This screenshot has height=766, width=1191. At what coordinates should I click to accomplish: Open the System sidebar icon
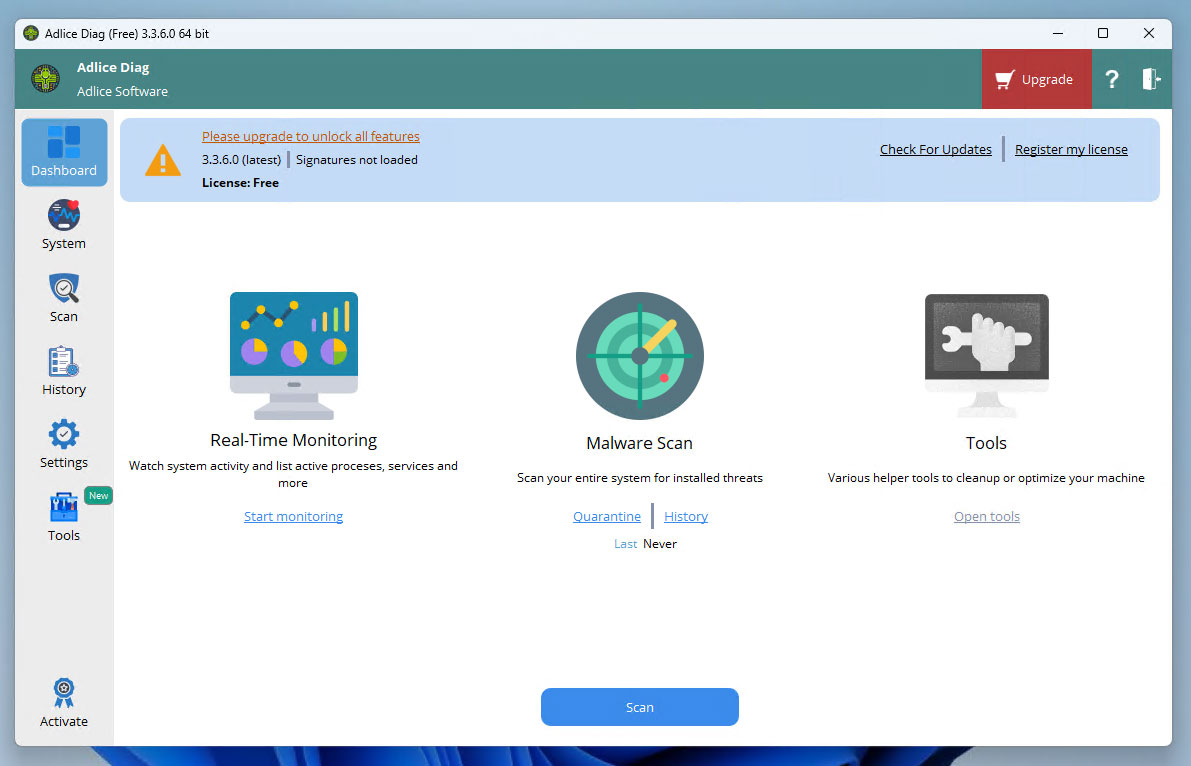[64, 216]
